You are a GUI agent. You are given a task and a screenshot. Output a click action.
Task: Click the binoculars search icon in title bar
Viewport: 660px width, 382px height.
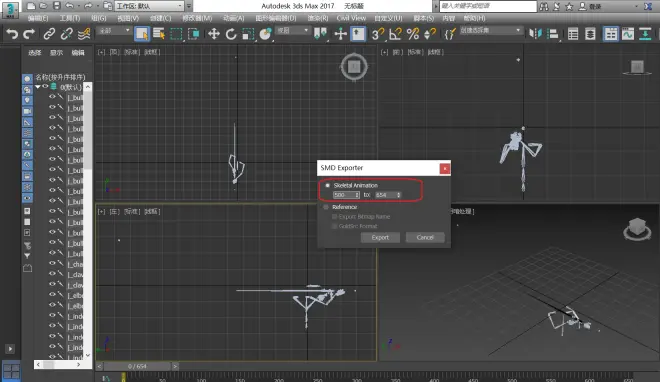[544, 6]
